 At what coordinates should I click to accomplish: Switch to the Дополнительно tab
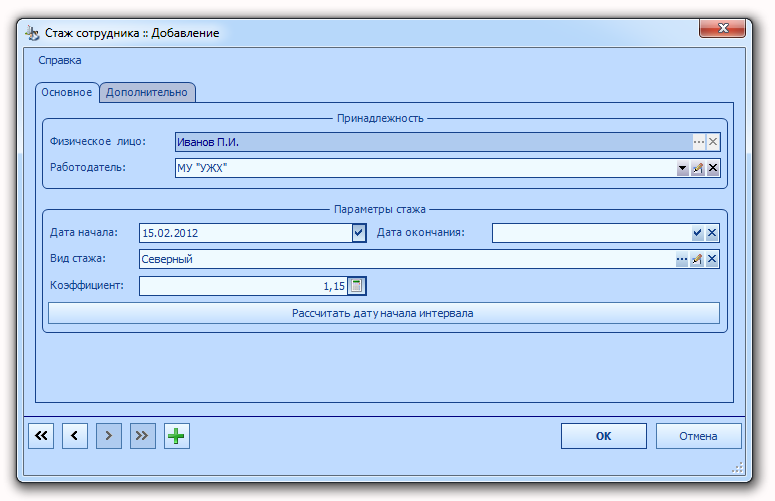coord(147,92)
